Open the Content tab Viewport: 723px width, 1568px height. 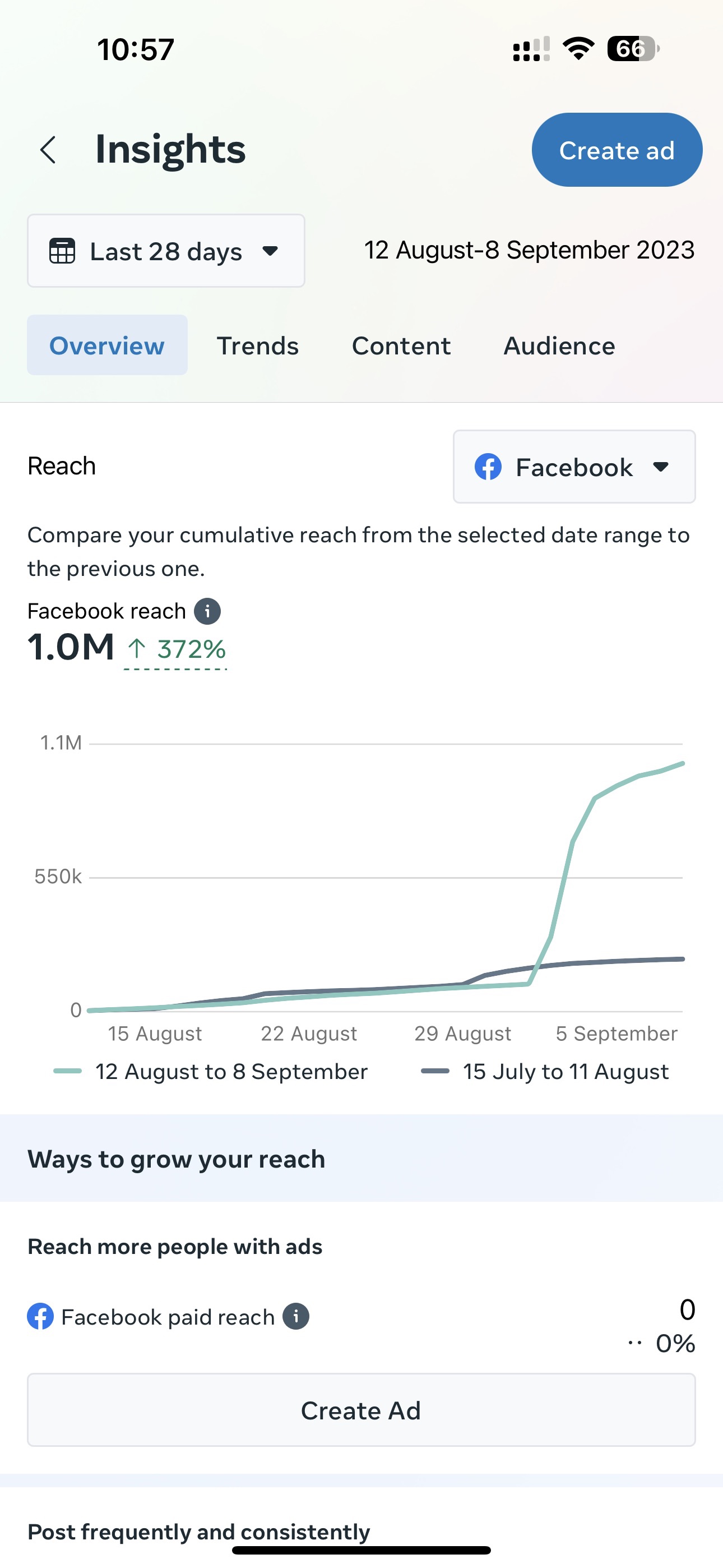[401, 346]
